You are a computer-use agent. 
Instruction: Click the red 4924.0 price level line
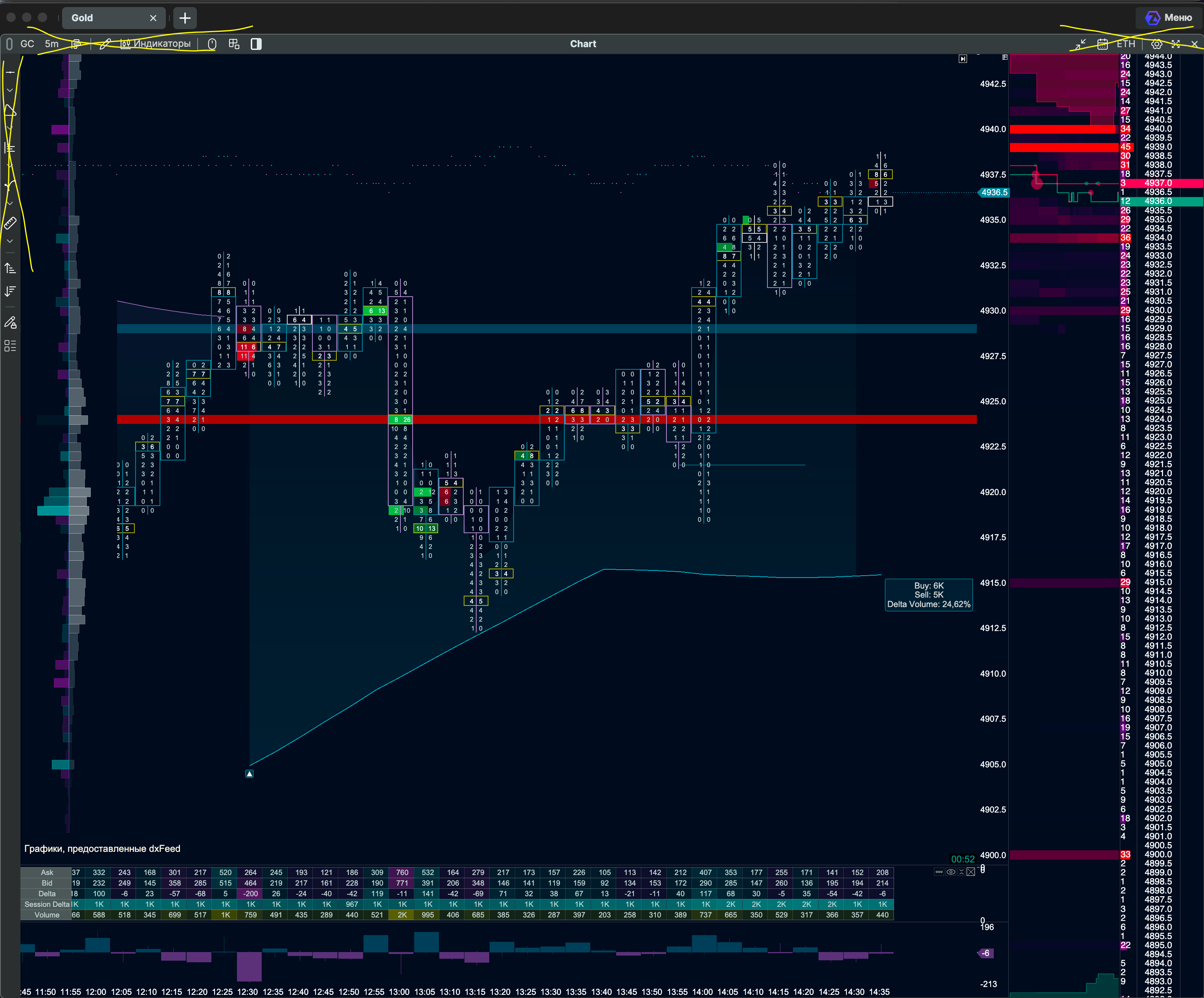point(546,420)
